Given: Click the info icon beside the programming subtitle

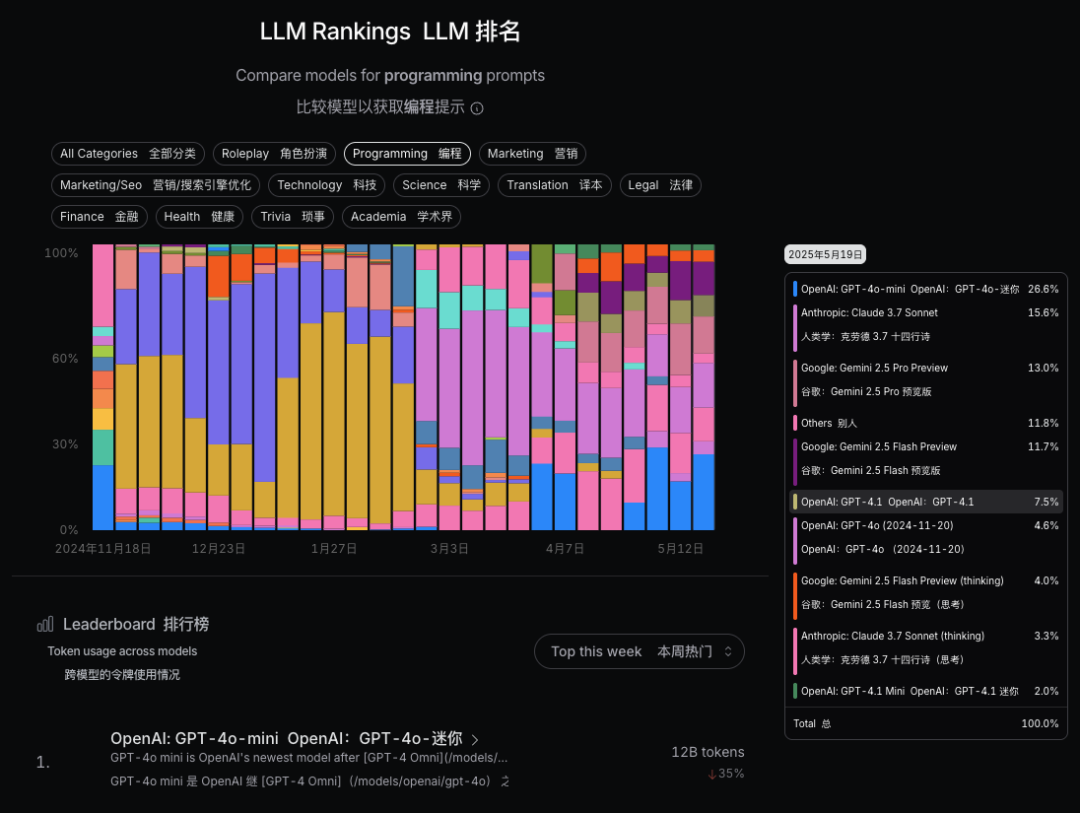Looking at the screenshot, I should 477,108.
